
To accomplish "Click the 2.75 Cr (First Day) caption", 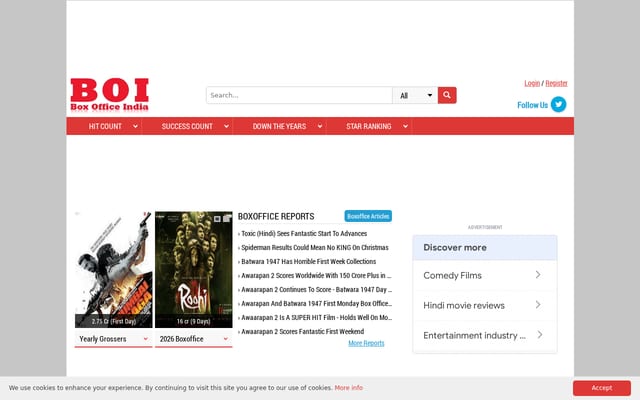I will [x=113, y=321].
